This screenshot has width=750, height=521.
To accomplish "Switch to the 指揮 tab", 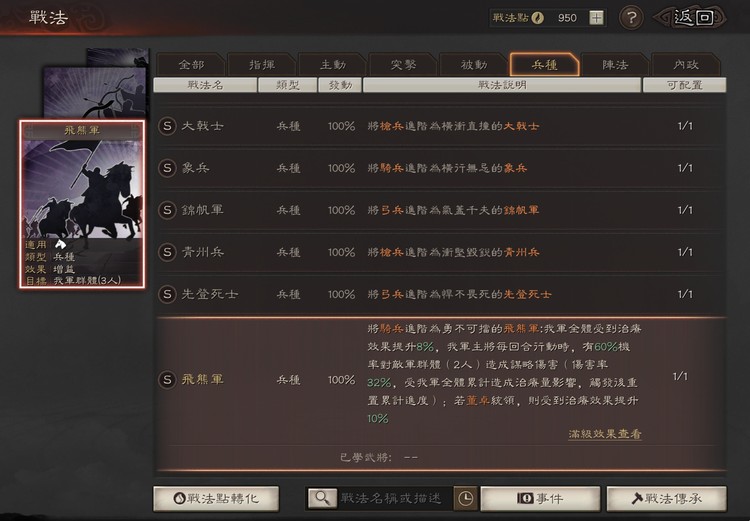I will pyautogui.click(x=262, y=65).
